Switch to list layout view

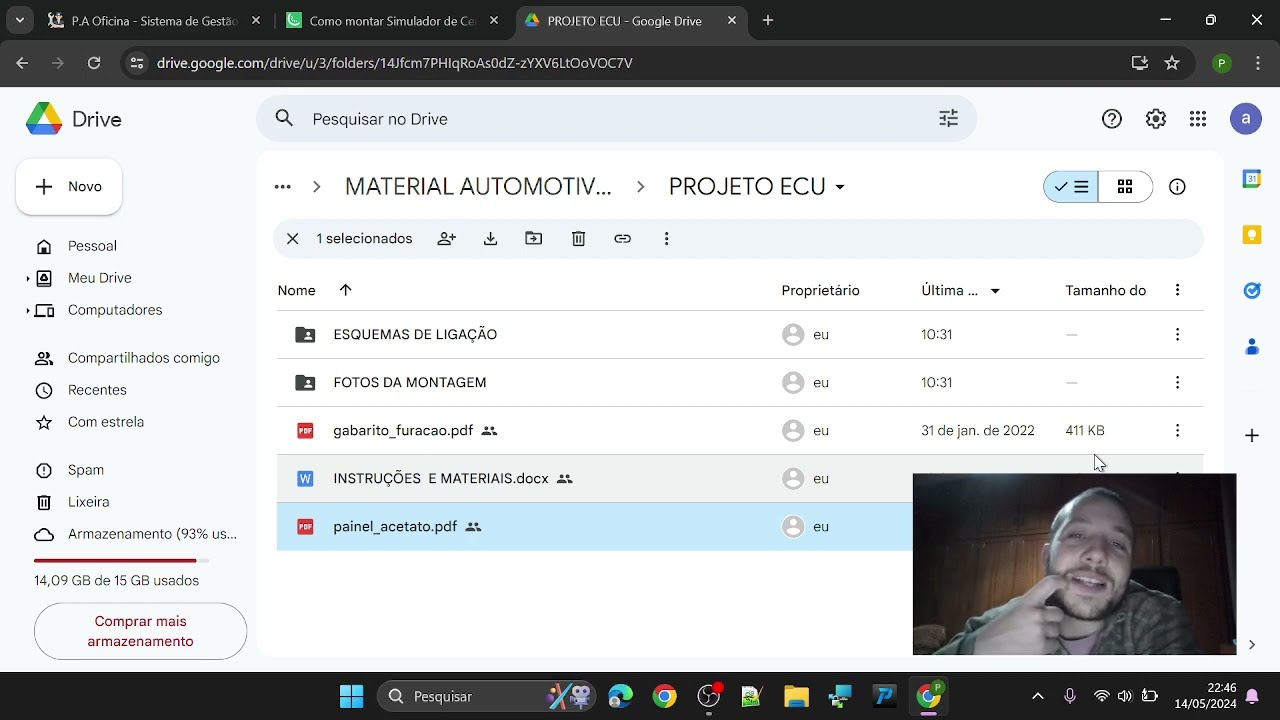[1071, 187]
